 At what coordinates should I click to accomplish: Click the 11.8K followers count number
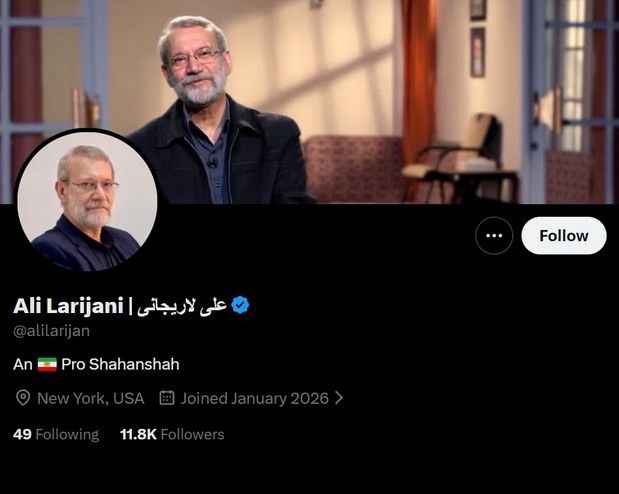point(138,434)
